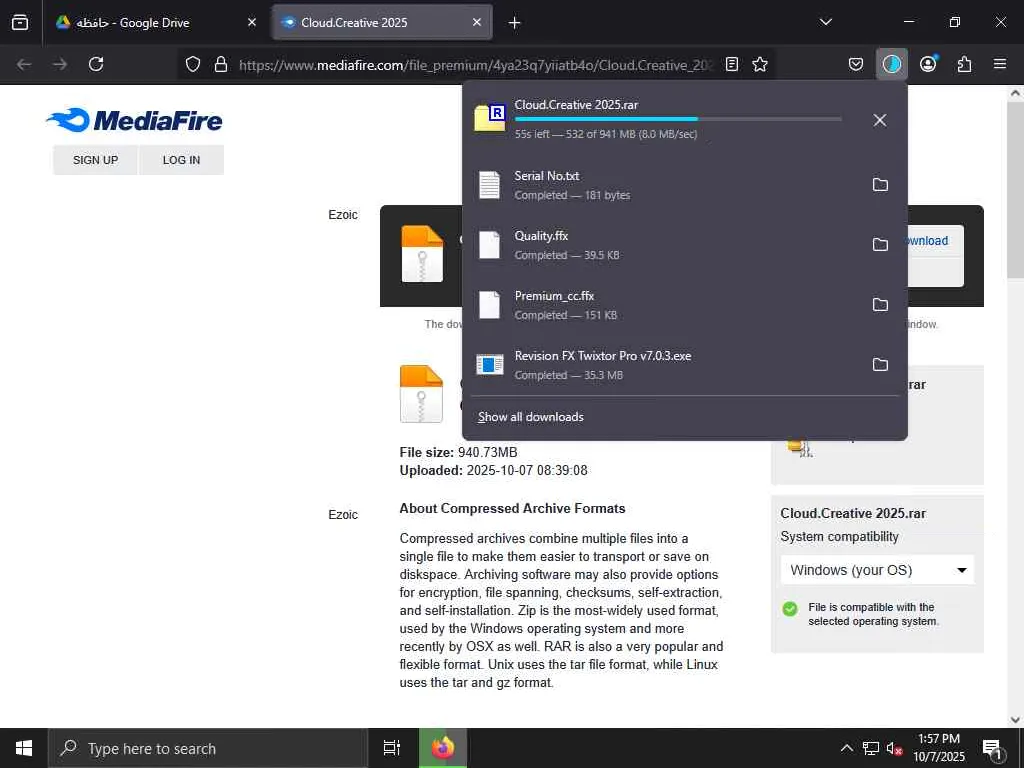The image size is (1024, 768).
Task: Open a new tab with plus button
Action: point(515,23)
